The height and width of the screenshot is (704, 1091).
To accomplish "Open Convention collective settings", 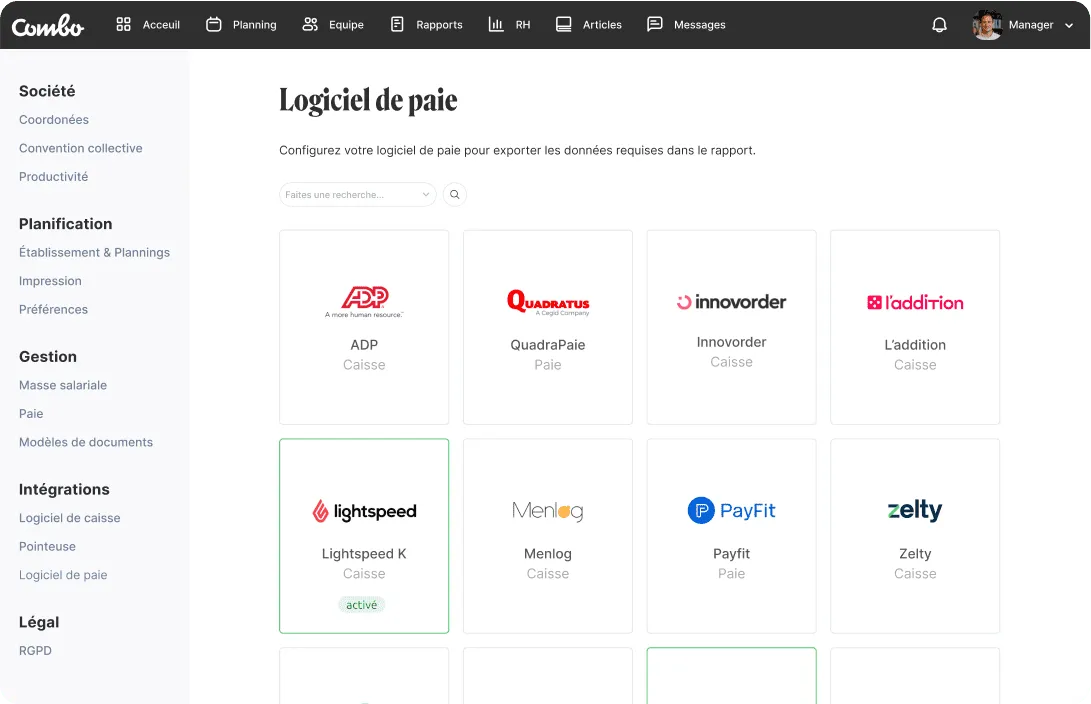I will [81, 148].
